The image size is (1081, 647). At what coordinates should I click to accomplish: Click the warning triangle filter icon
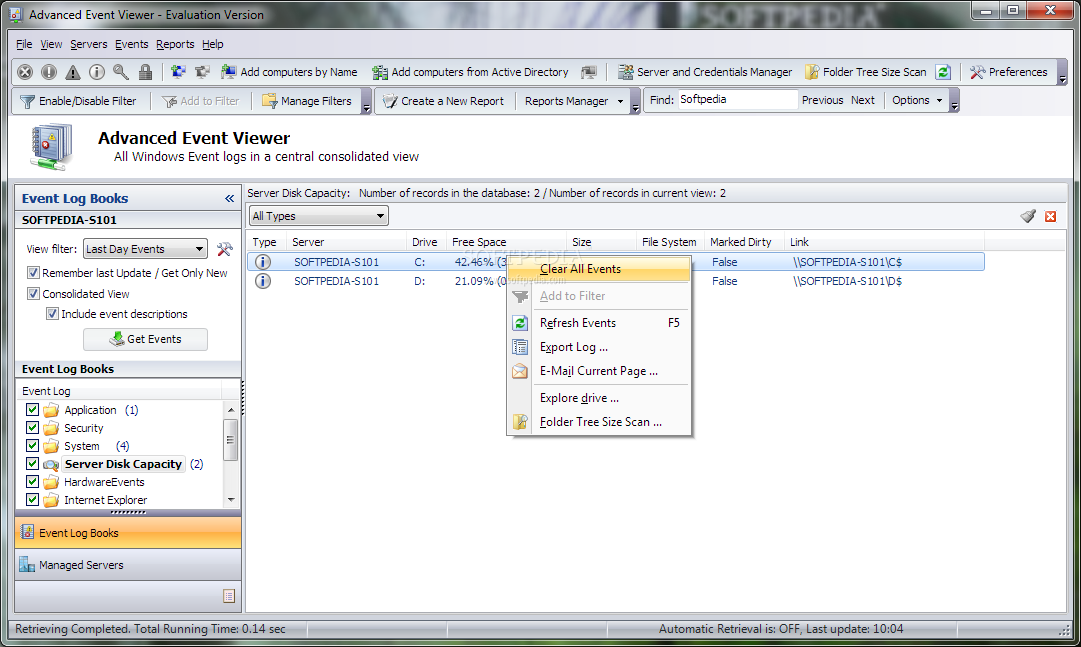[x=73, y=72]
